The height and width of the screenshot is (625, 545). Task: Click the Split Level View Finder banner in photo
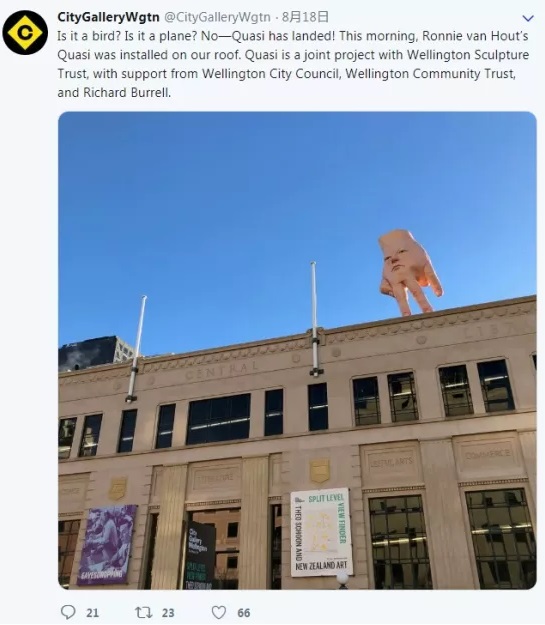(321, 532)
